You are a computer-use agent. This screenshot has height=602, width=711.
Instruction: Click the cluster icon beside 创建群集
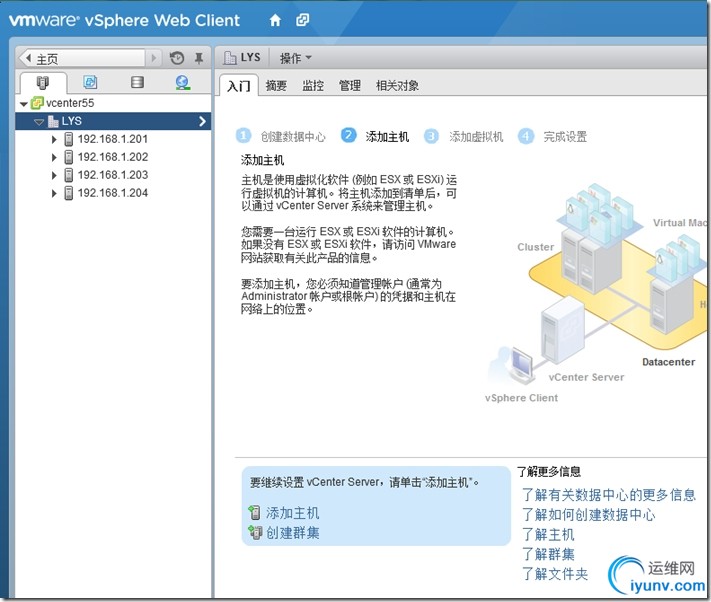pos(255,533)
